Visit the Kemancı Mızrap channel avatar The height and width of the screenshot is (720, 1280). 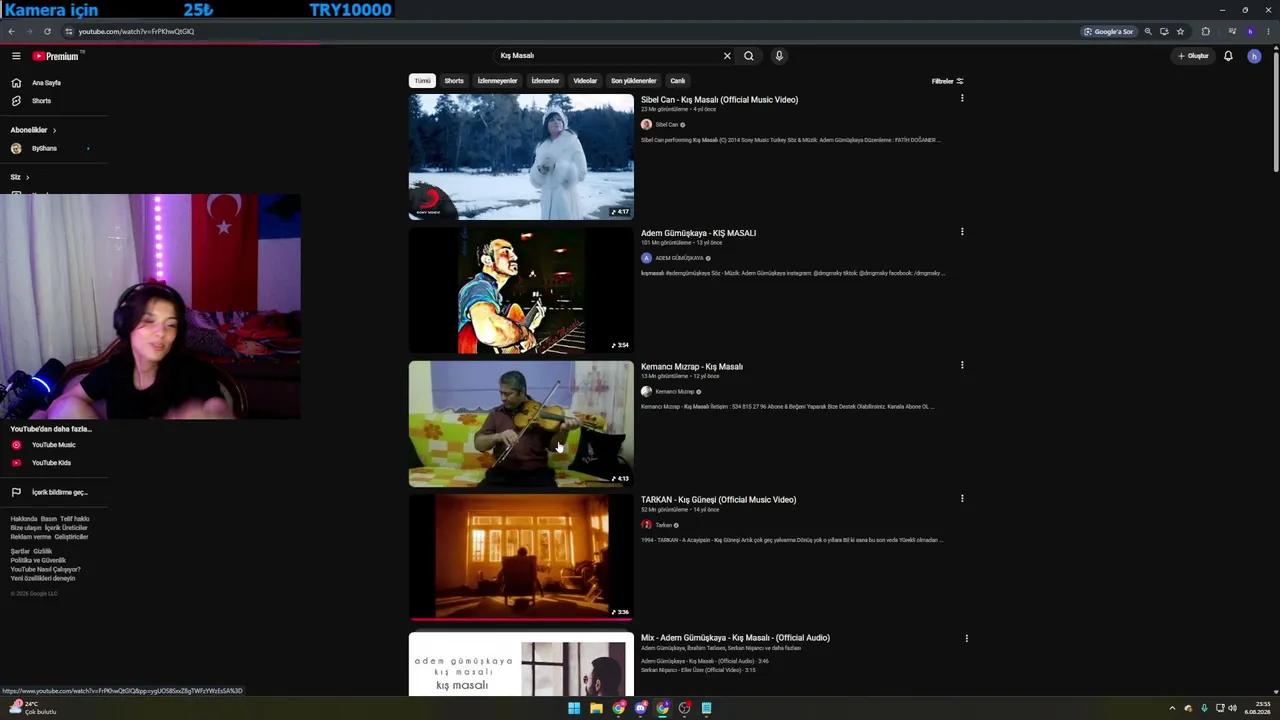click(x=646, y=392)
